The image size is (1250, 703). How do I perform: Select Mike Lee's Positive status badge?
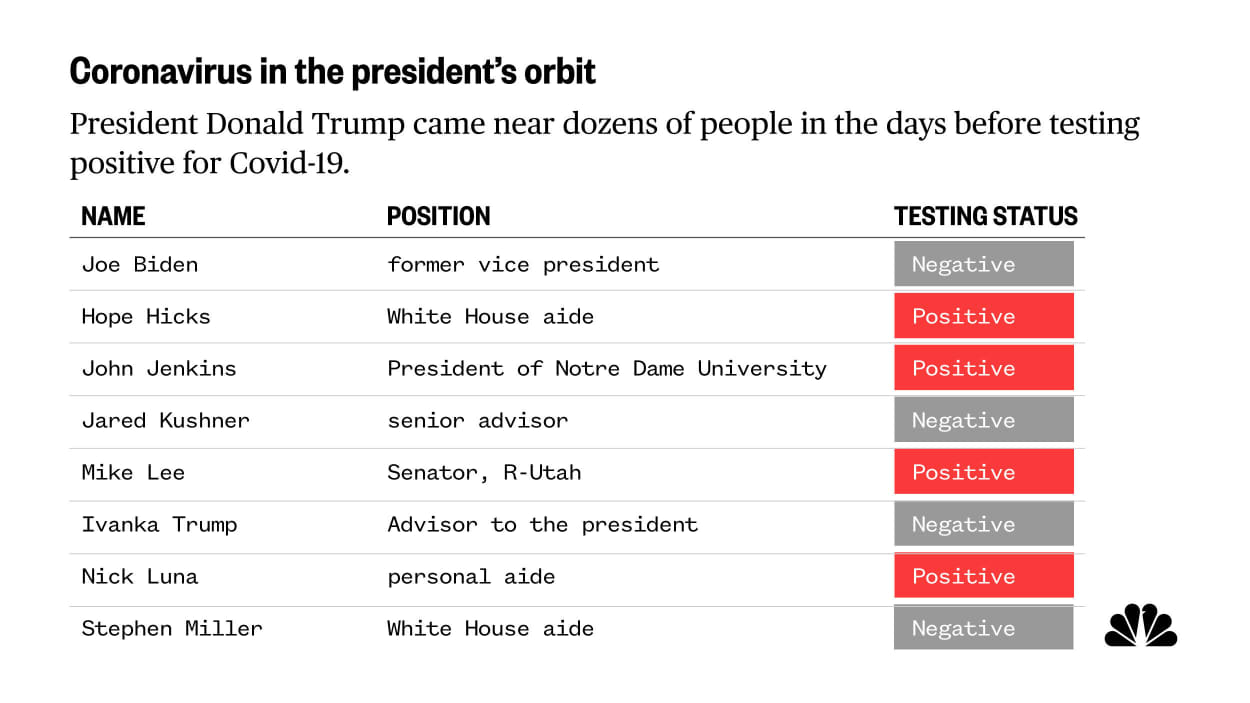[983, 472]
